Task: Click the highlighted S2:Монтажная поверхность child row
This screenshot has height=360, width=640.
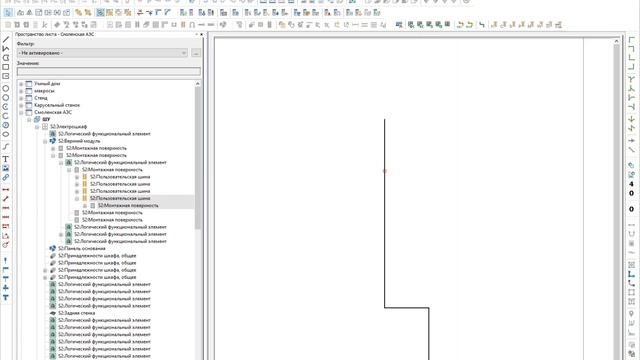Action: (x=128, y=206)
